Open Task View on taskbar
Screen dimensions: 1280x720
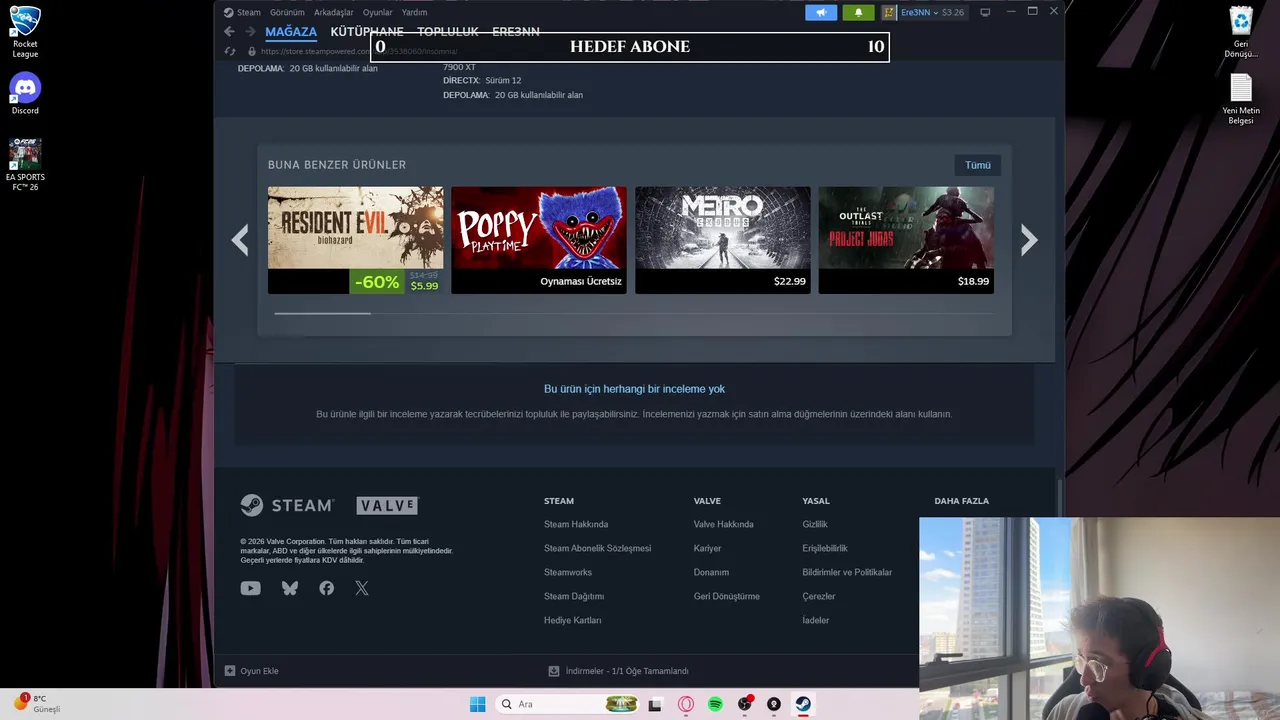coord(655,704)
